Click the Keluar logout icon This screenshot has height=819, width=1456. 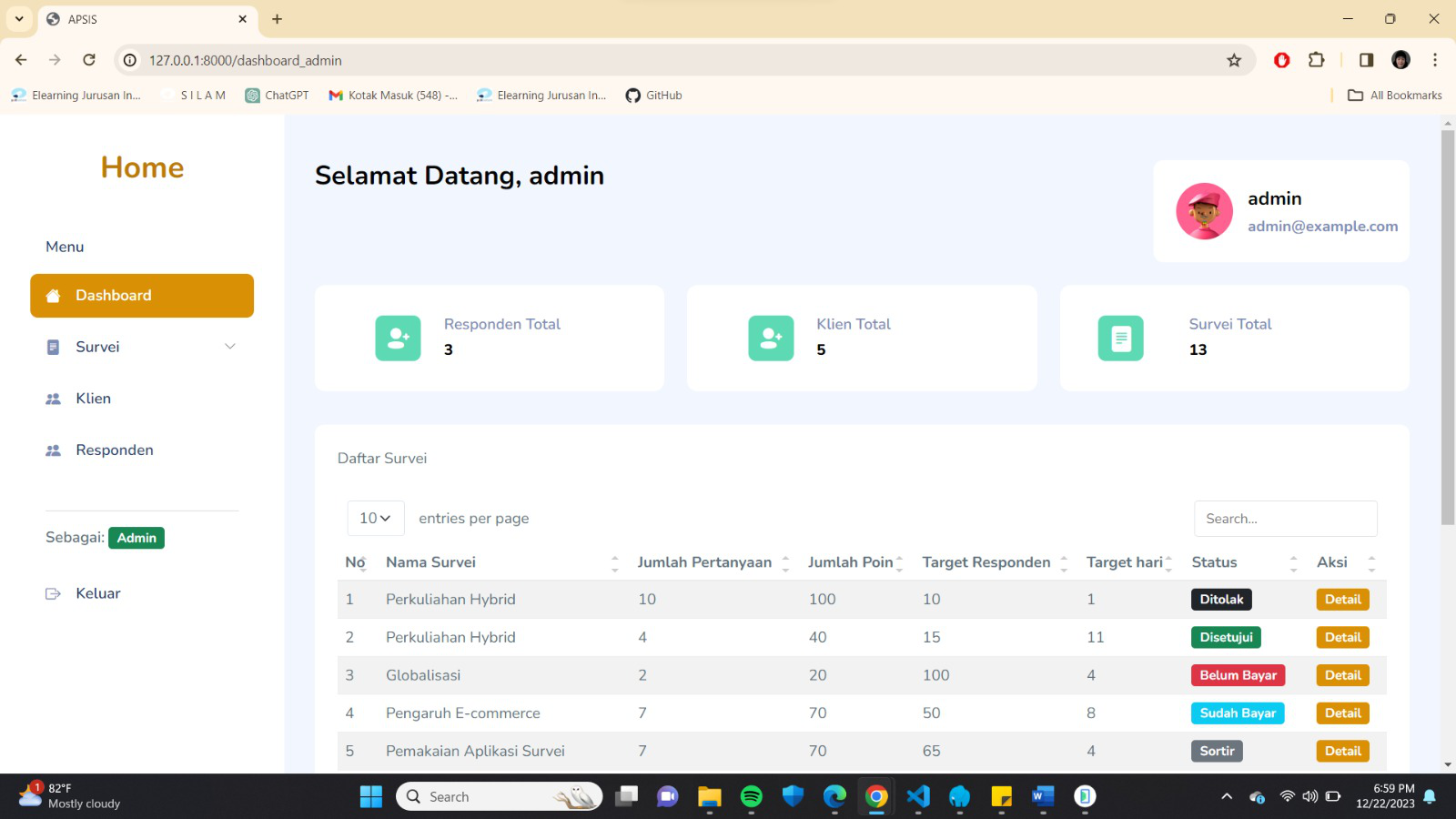(52, 592)
